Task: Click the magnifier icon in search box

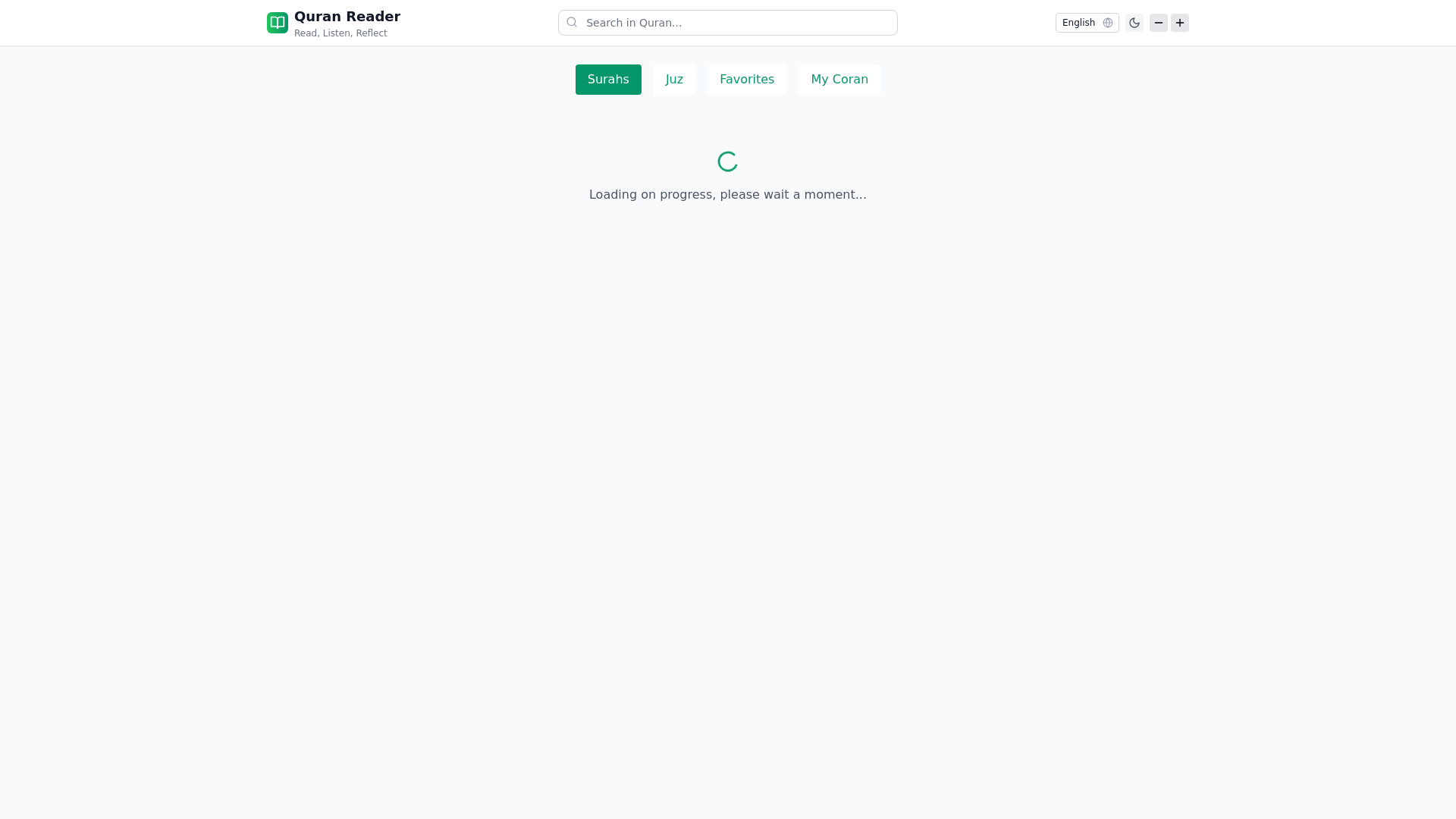Action: (x=572, y=23)
